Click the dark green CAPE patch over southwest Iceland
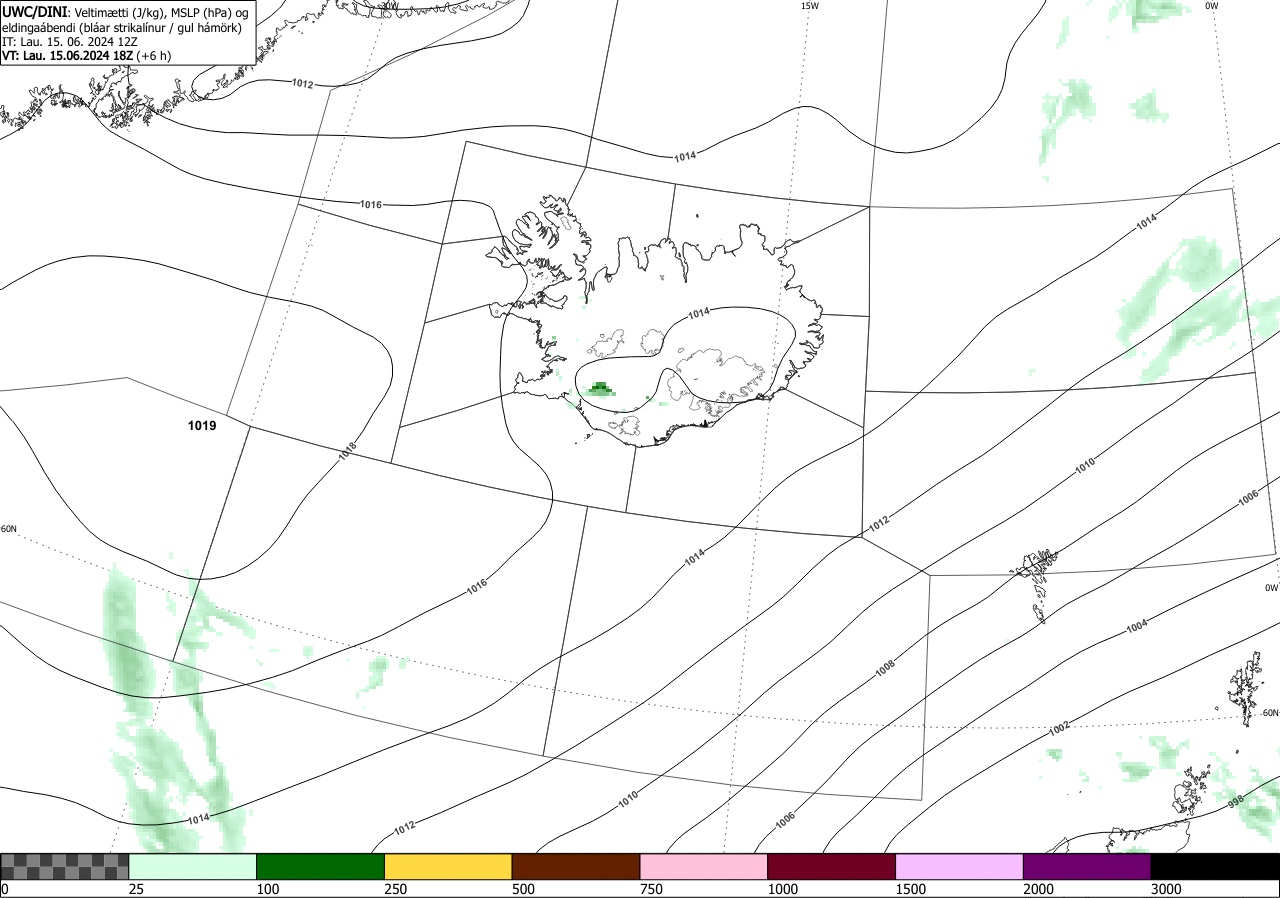The image size is (1280, 898). 600,389
